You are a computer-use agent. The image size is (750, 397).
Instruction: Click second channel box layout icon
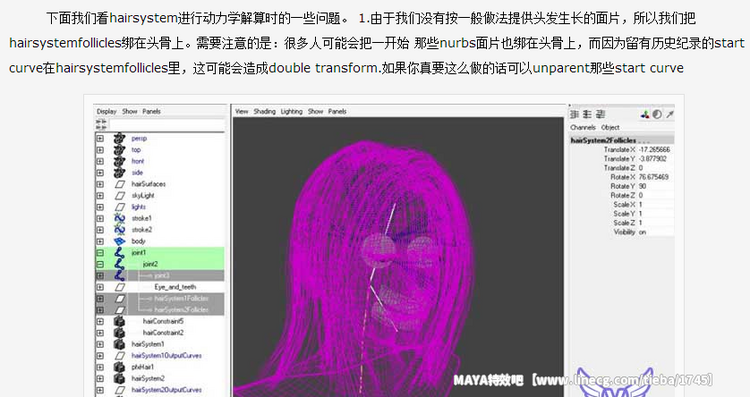pos(587,114)
